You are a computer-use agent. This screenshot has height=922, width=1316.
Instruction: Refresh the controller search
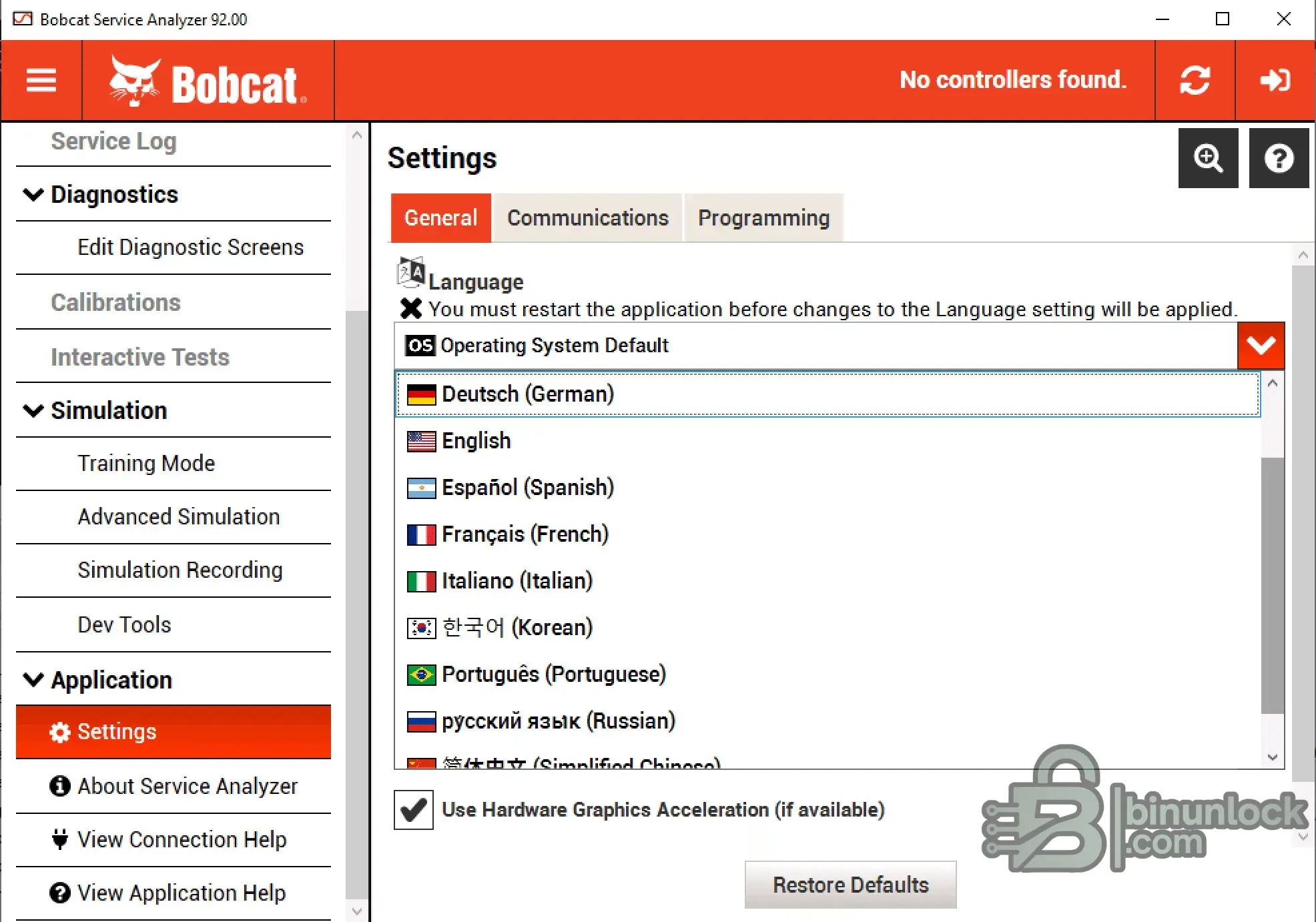(1195, 81)
